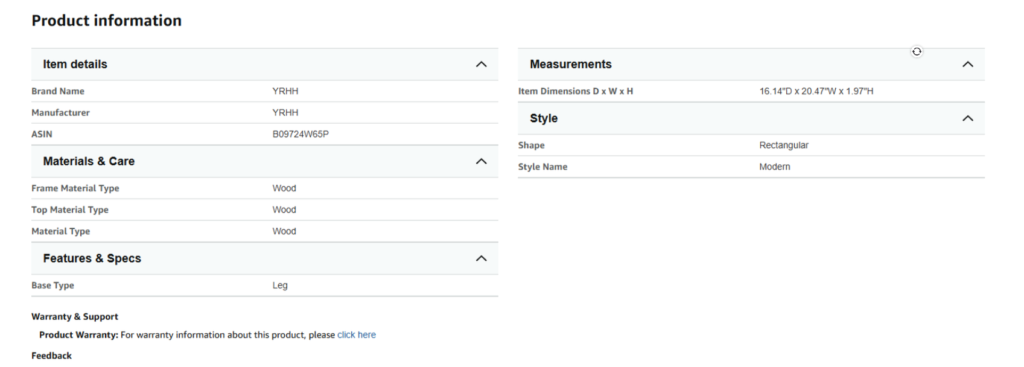1024x367 pixels.
Task: Click the Style Name value Modern
Action: (x=775, y=167)
